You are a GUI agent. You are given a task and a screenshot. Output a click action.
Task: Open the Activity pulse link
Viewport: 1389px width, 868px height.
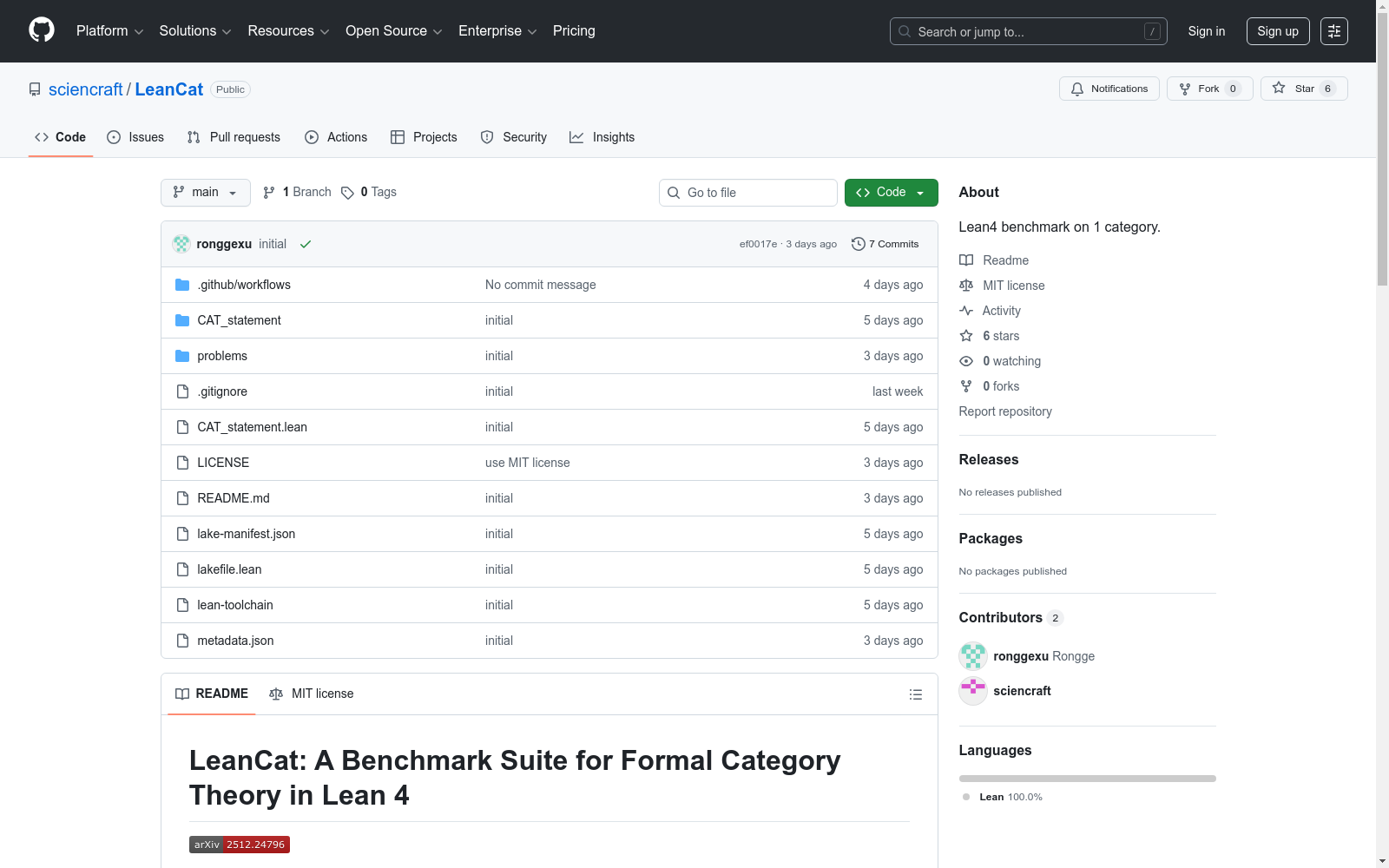coord(991,311)
